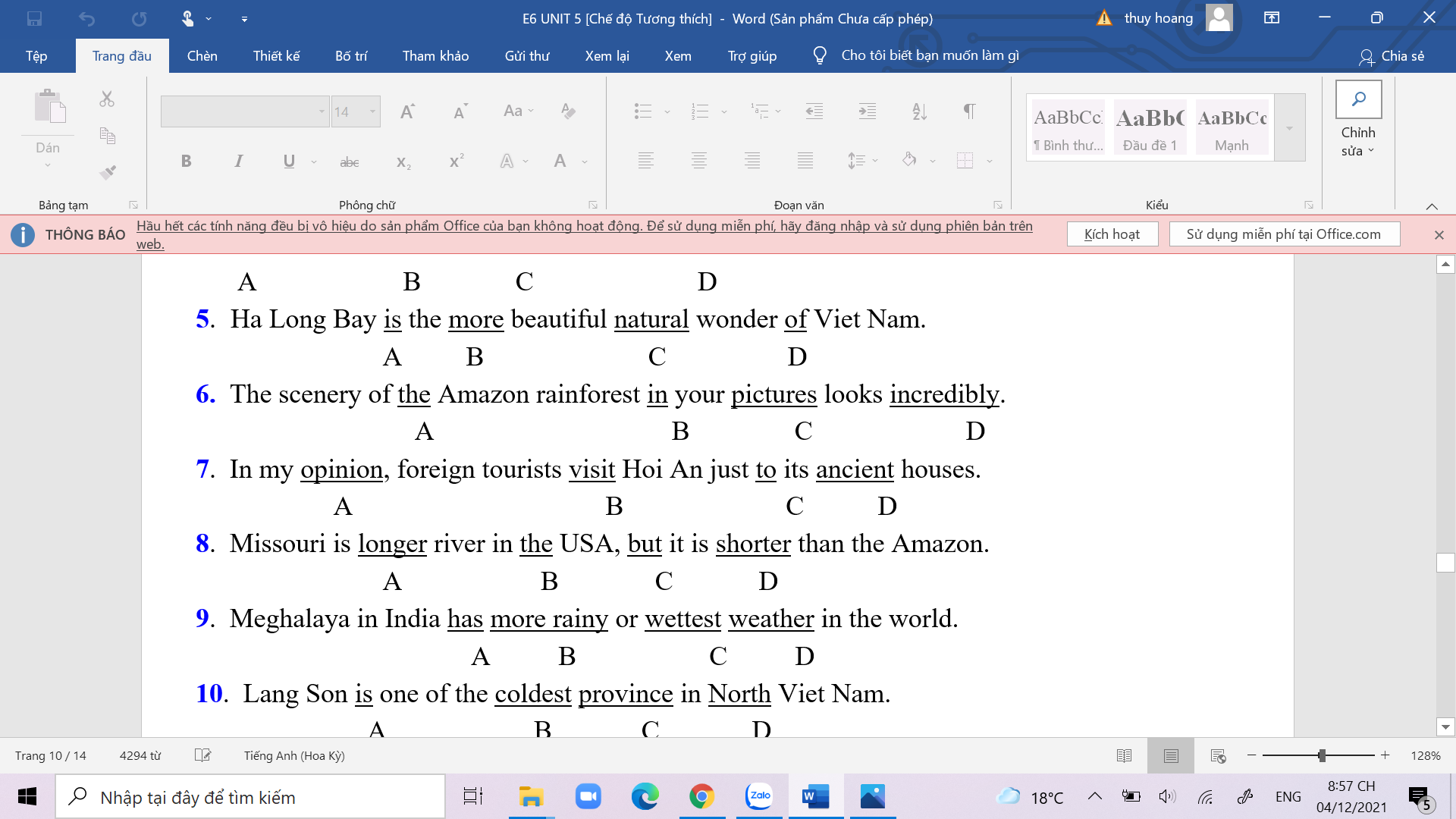Click the Kích hoạt button
Screen dimensions: 1456x819
point(1112,234)
